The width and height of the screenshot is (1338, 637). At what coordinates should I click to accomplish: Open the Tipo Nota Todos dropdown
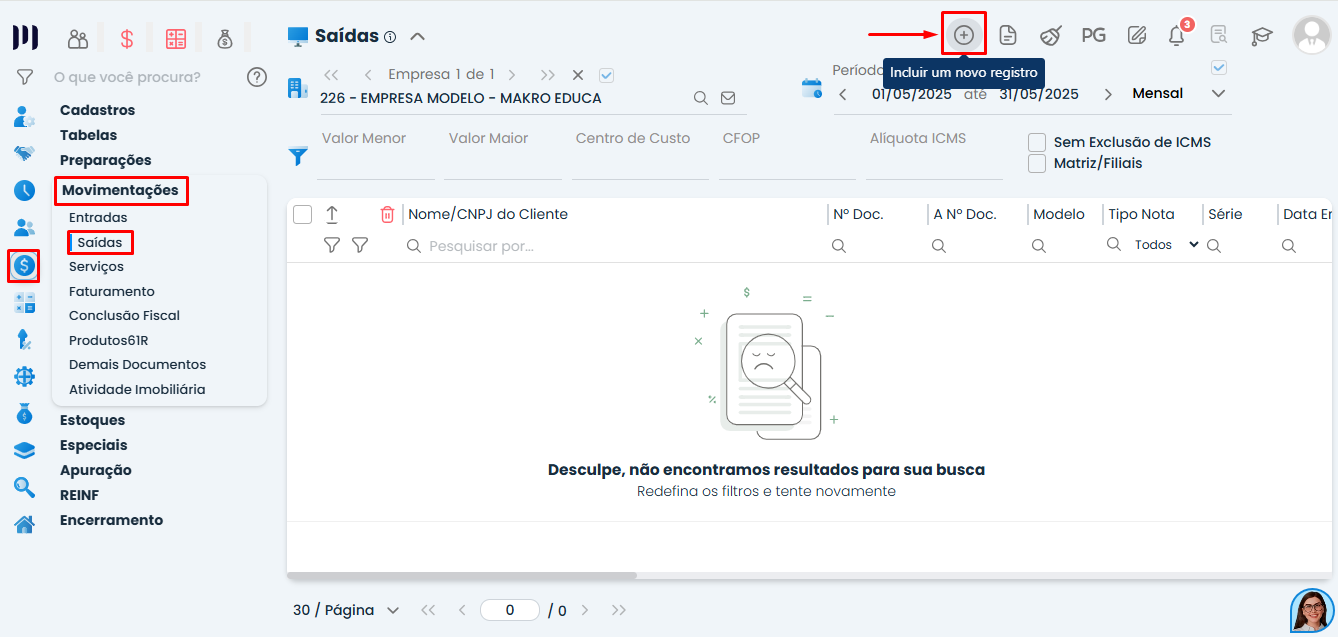click(1165, 245)
